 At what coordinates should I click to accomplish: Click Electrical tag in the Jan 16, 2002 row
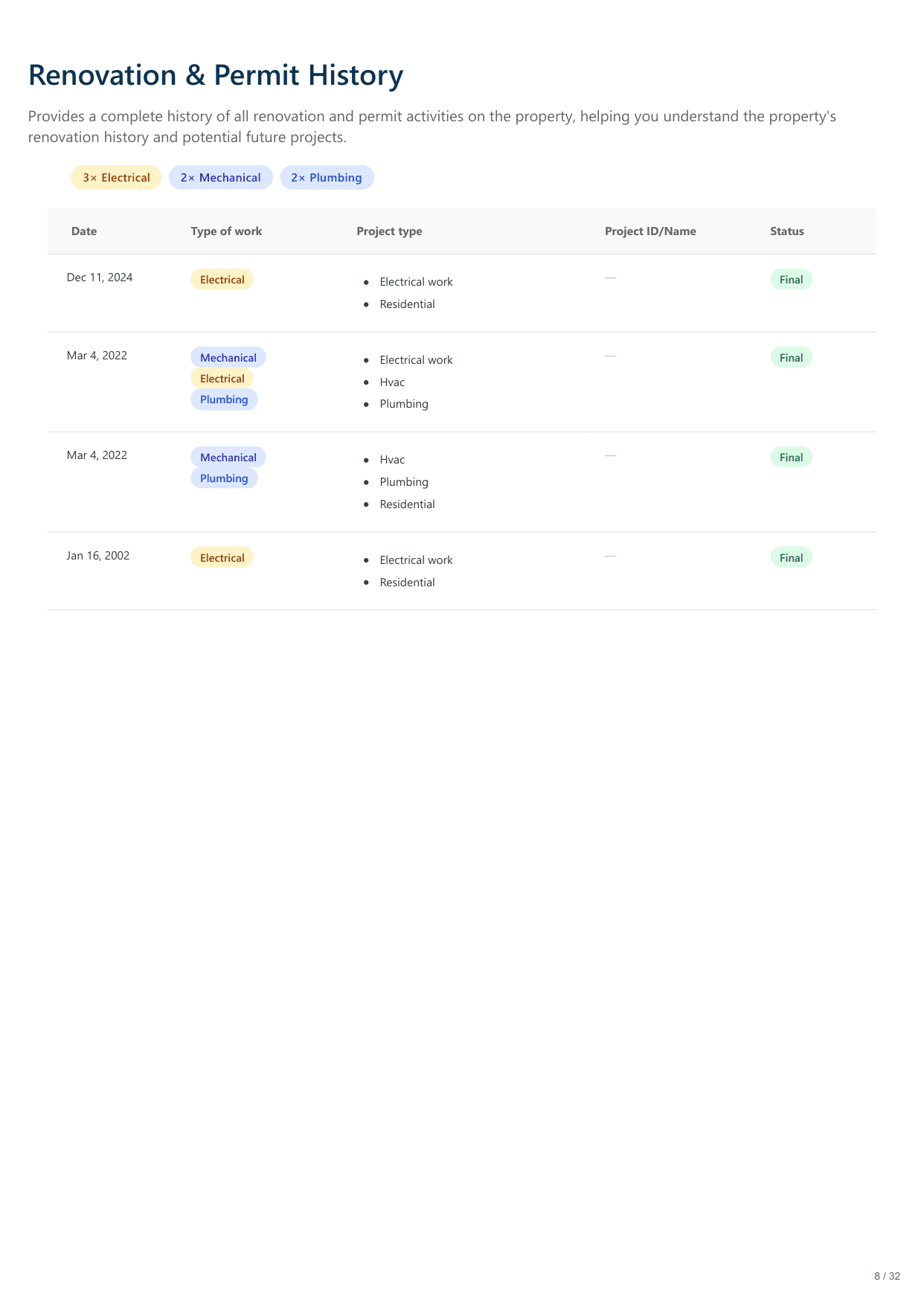click(x=222, y=558)
